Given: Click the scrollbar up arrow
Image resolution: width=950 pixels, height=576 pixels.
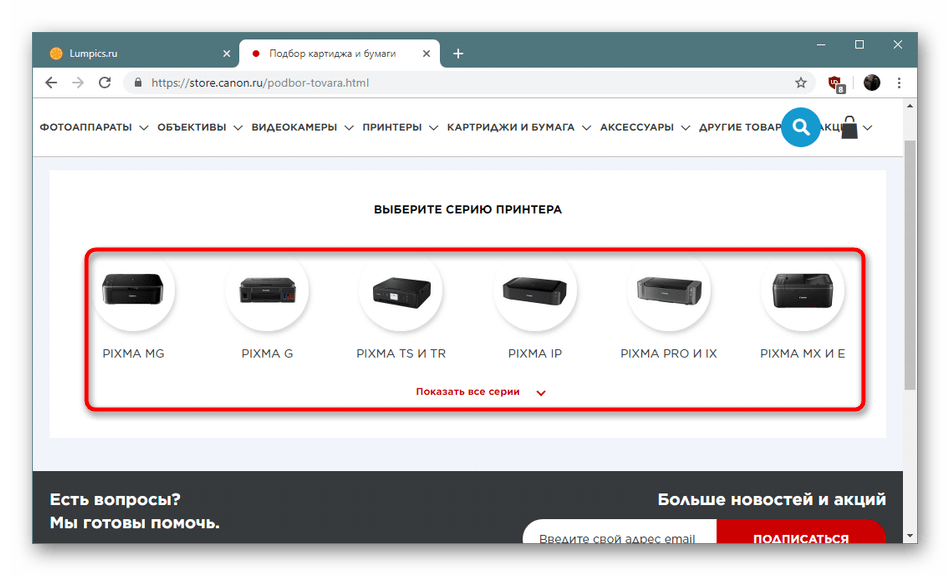Looking at the screenshot, I should pos(909,106).
